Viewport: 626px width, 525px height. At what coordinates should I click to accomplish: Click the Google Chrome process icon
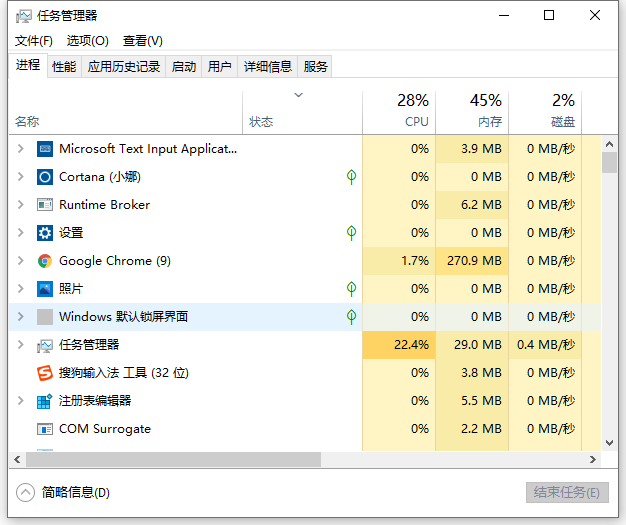click(45, 261)
